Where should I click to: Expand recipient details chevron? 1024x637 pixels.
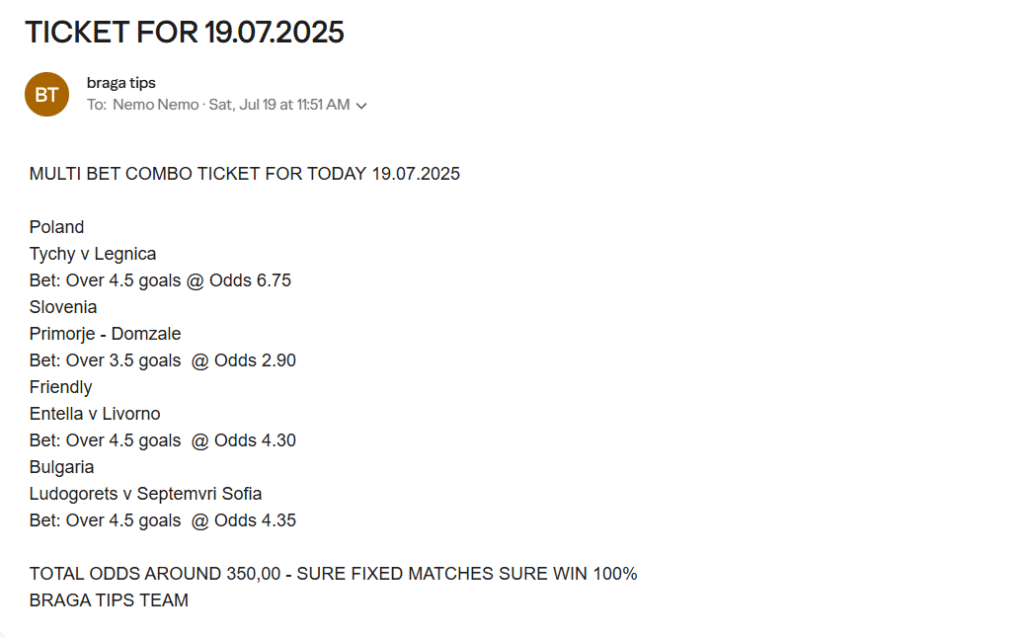(x=361, y=106)
